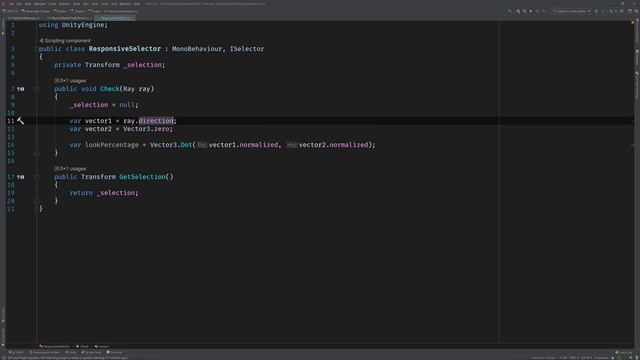The width and height of the screenshot is (640, 360).
Task: Open the Navigate menu
Action: click(x=40, y=4)
